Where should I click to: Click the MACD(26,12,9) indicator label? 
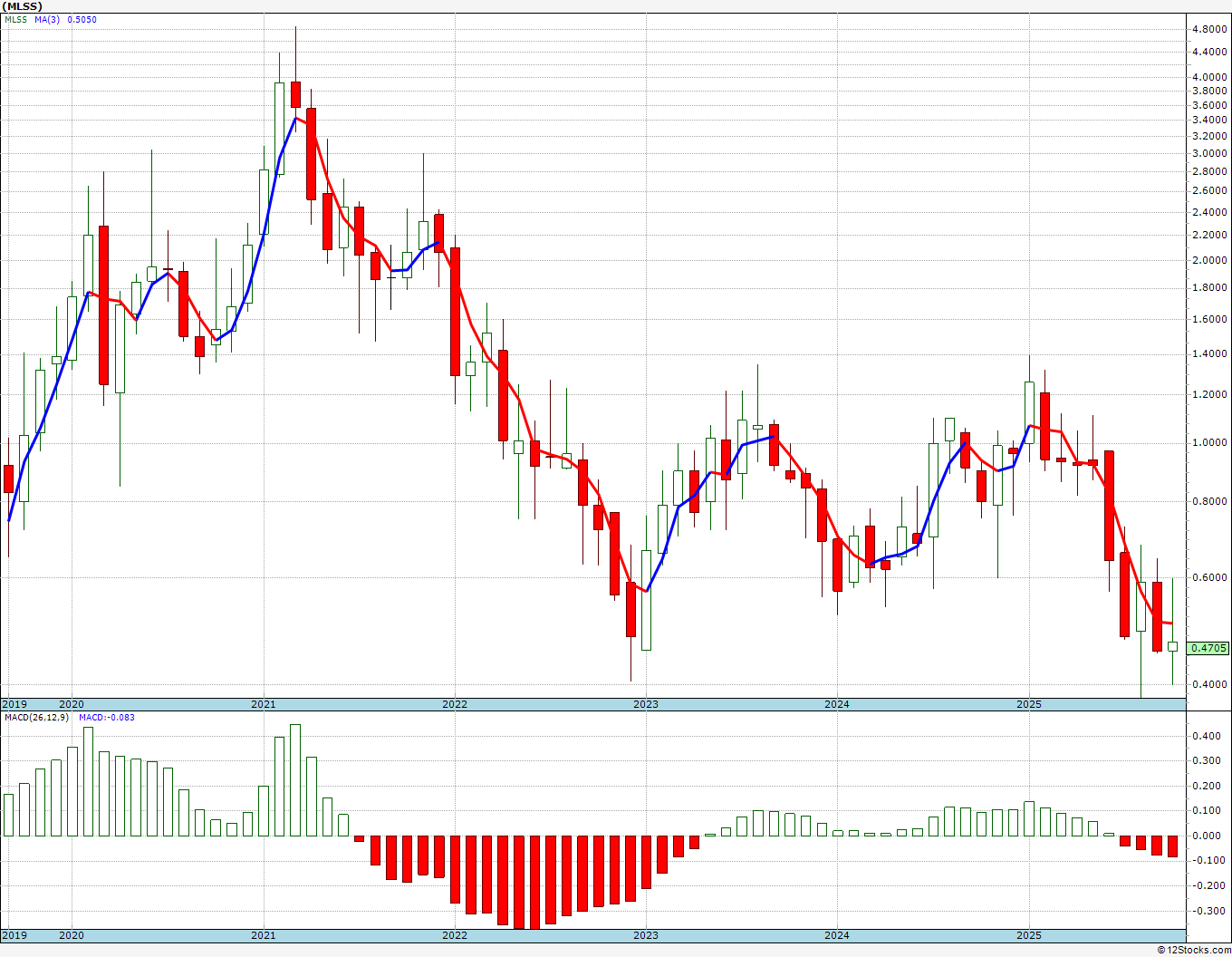pos(36,718)
